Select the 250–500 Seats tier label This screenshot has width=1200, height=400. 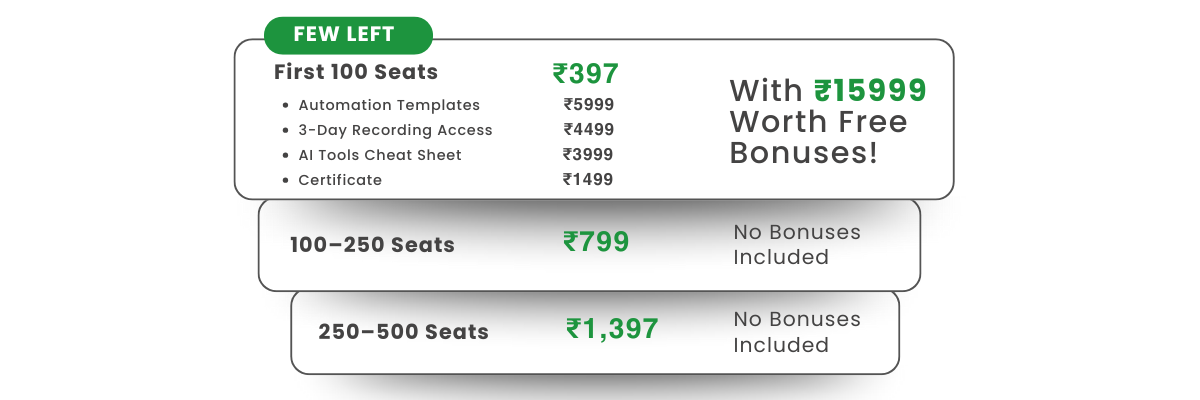point(403,332)
